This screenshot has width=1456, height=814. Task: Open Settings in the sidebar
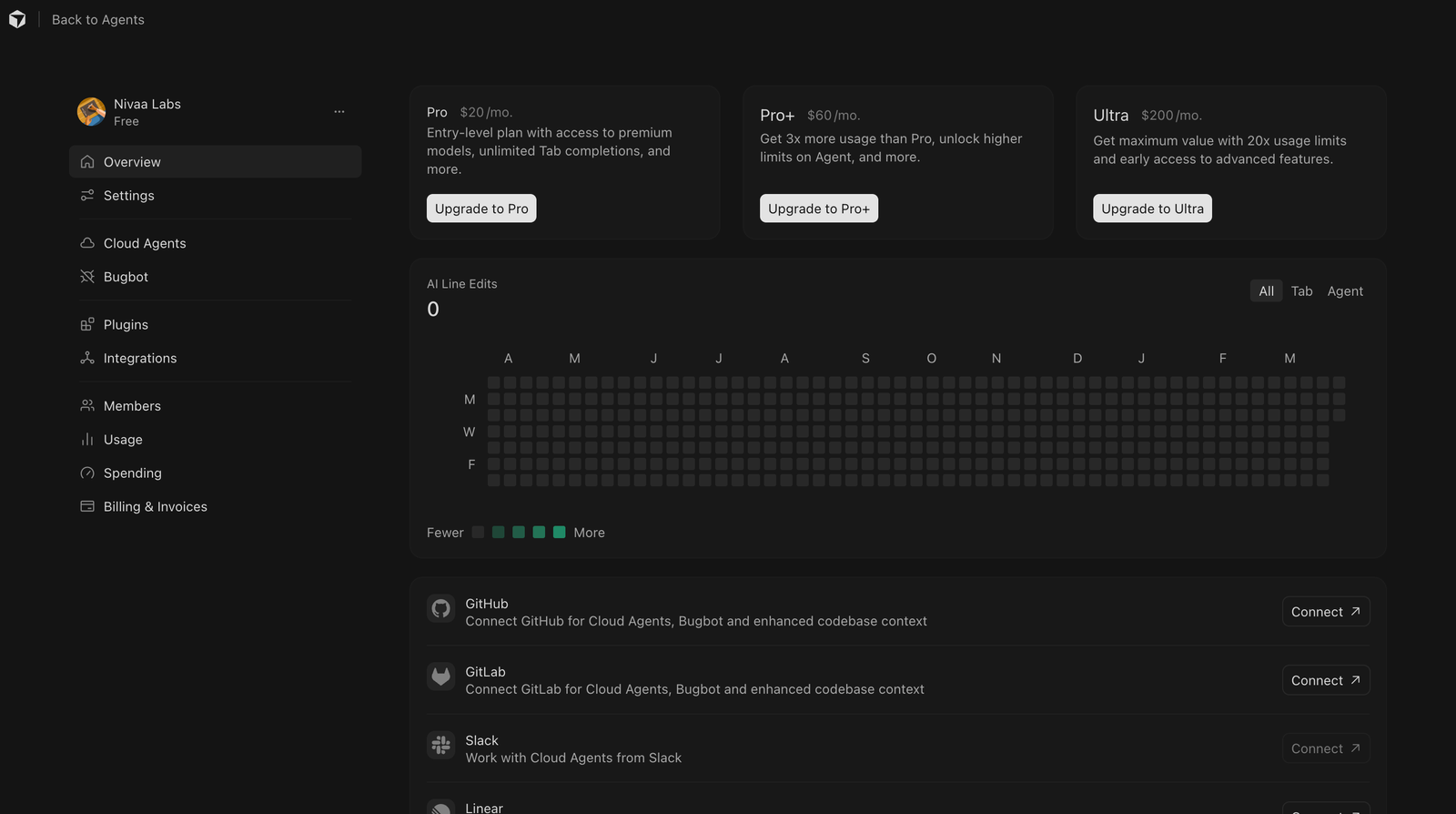tap(129, 196)
